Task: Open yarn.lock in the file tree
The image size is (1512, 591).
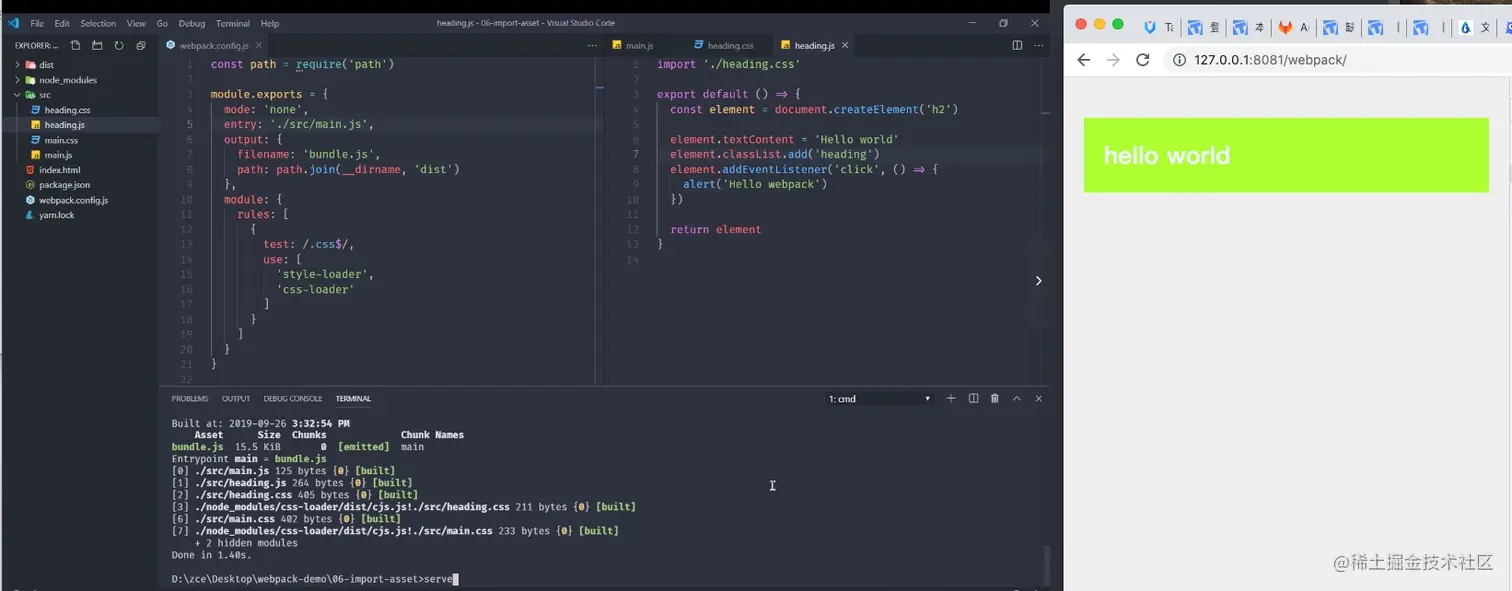Action: (x=56, y=215)
